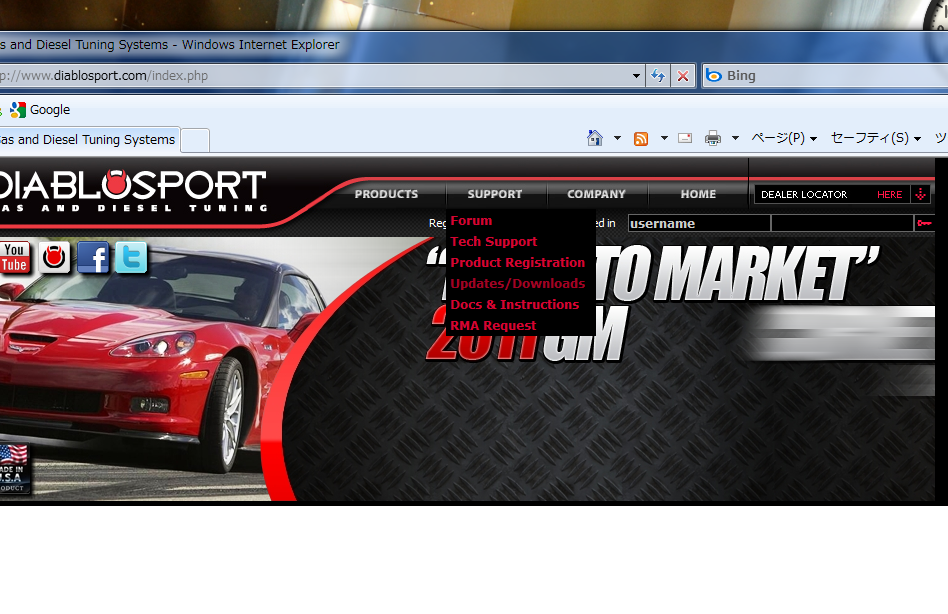This screenshot has height=614, width=948.
Task: Click the IE refresh button
Action: point(658,76)
